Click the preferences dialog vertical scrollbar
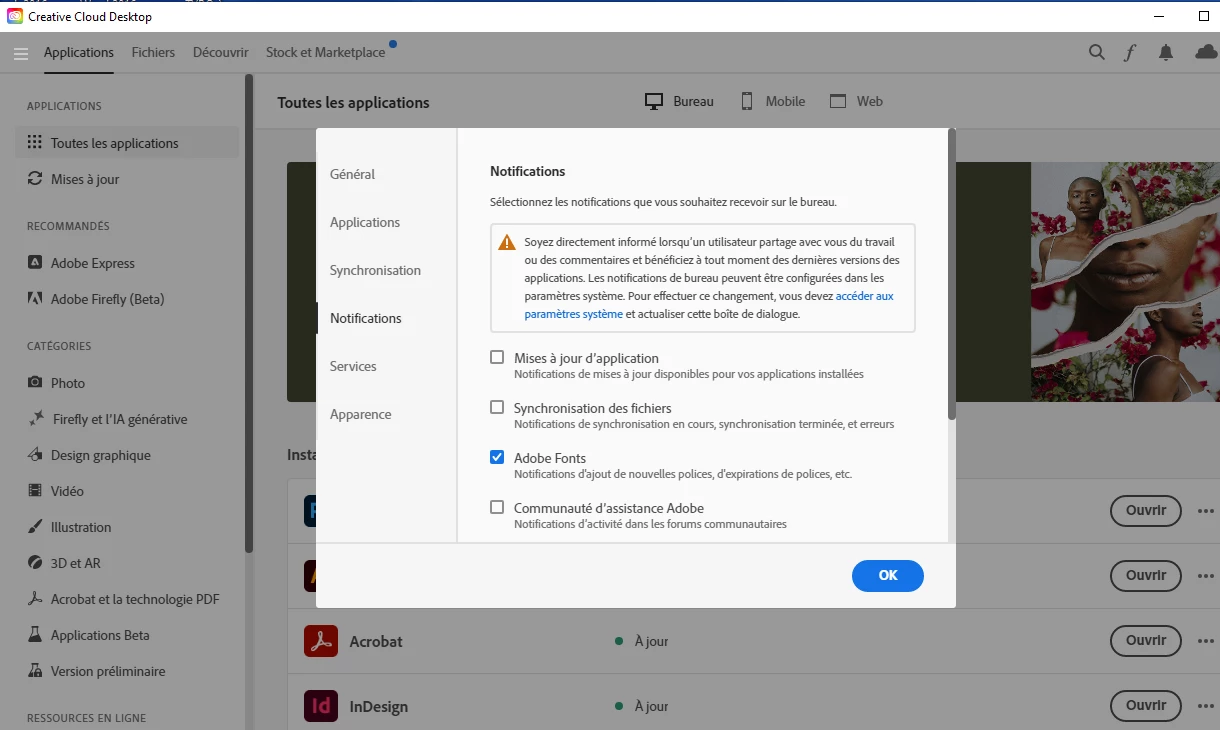This screenshot has width=1220, height=730. pos(952,275)
